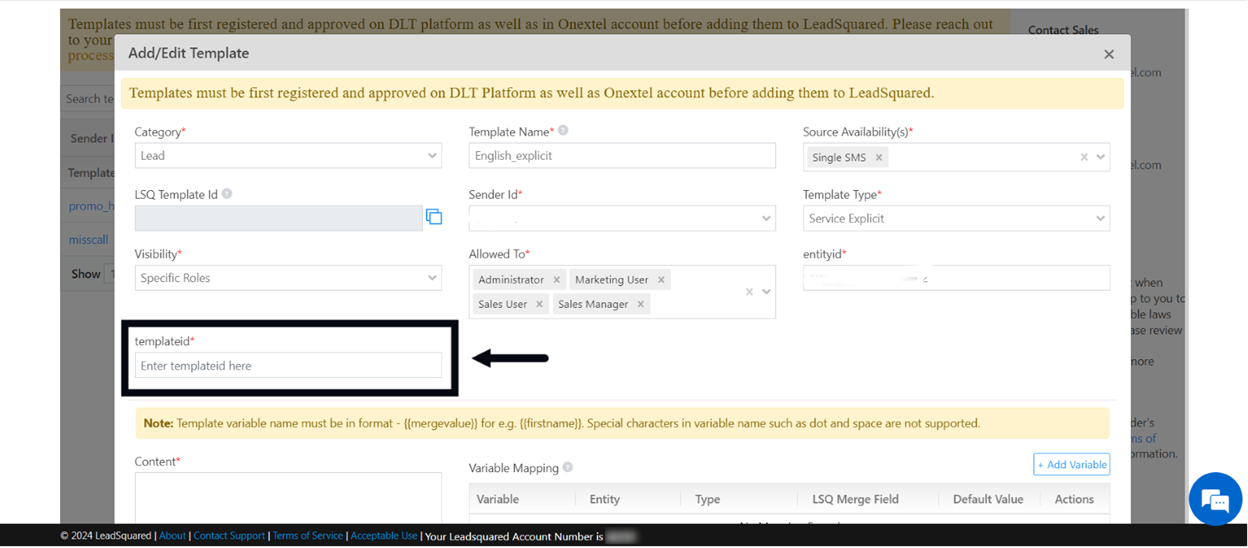Edit the Template Name field
The width and height of the screenshot is (1248, 548).
coord(622,156)
